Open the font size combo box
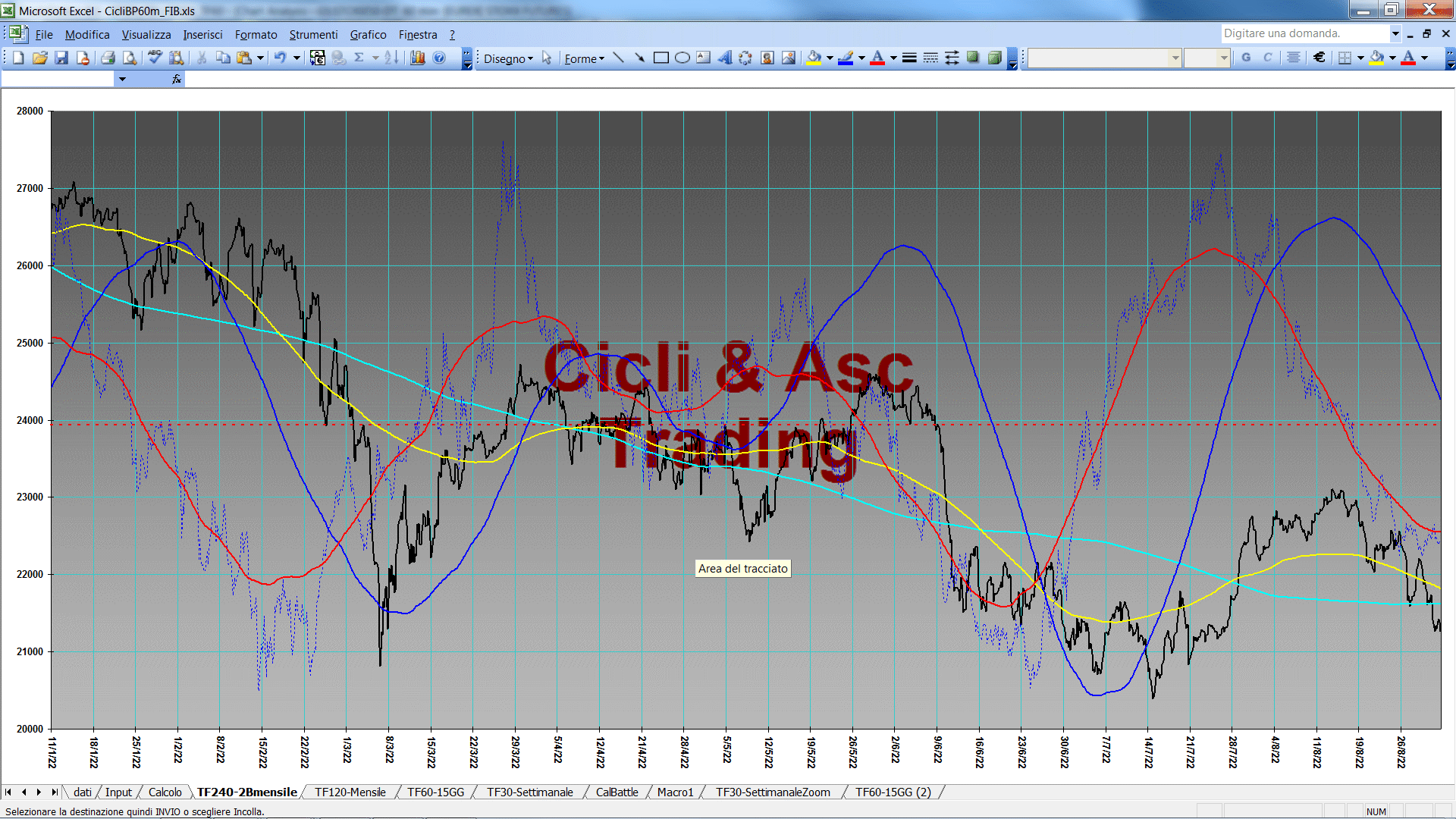1456x819 pixels. (1207, 58)
